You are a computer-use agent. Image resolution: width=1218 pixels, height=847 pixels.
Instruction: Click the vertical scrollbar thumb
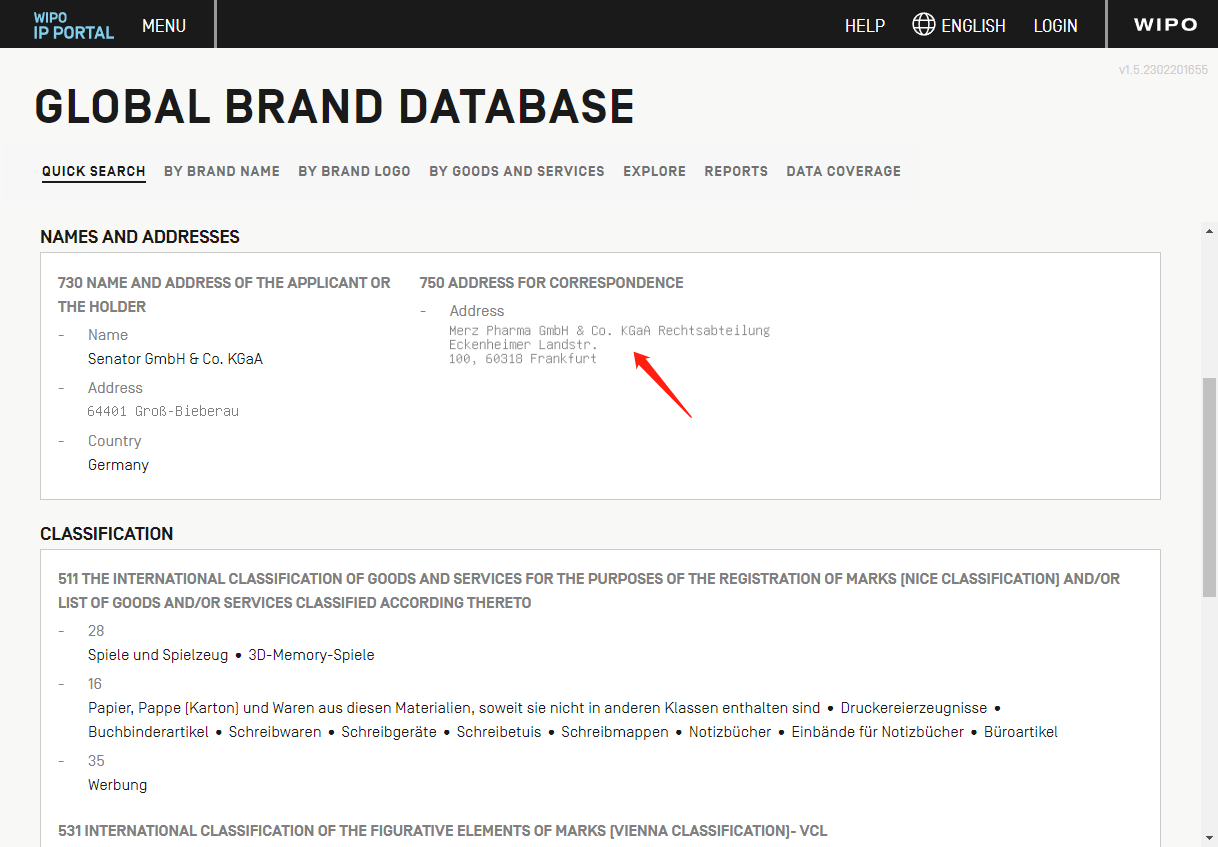[x=1209, y=488]
